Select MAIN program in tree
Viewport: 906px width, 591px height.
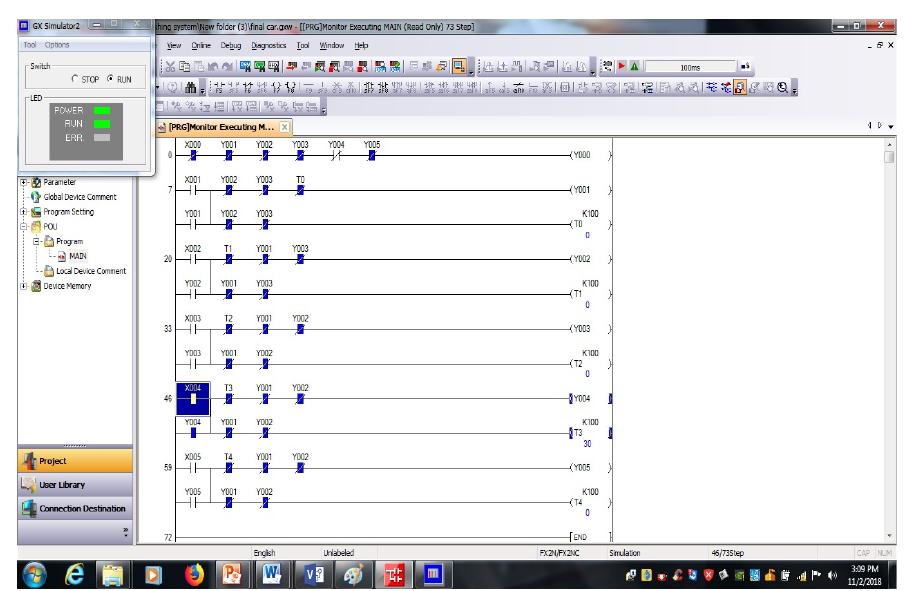[77, 256]
